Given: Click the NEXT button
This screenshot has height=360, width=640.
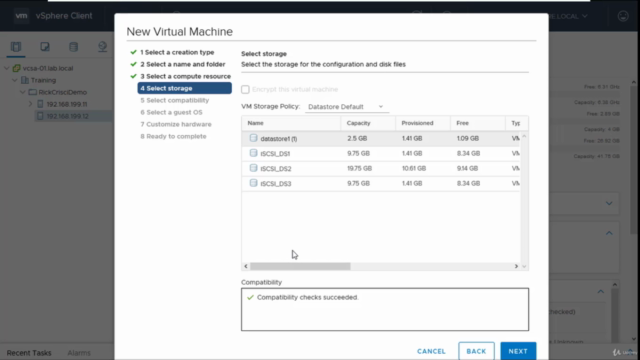Looking at the screenshot, I should click(518, 351).
